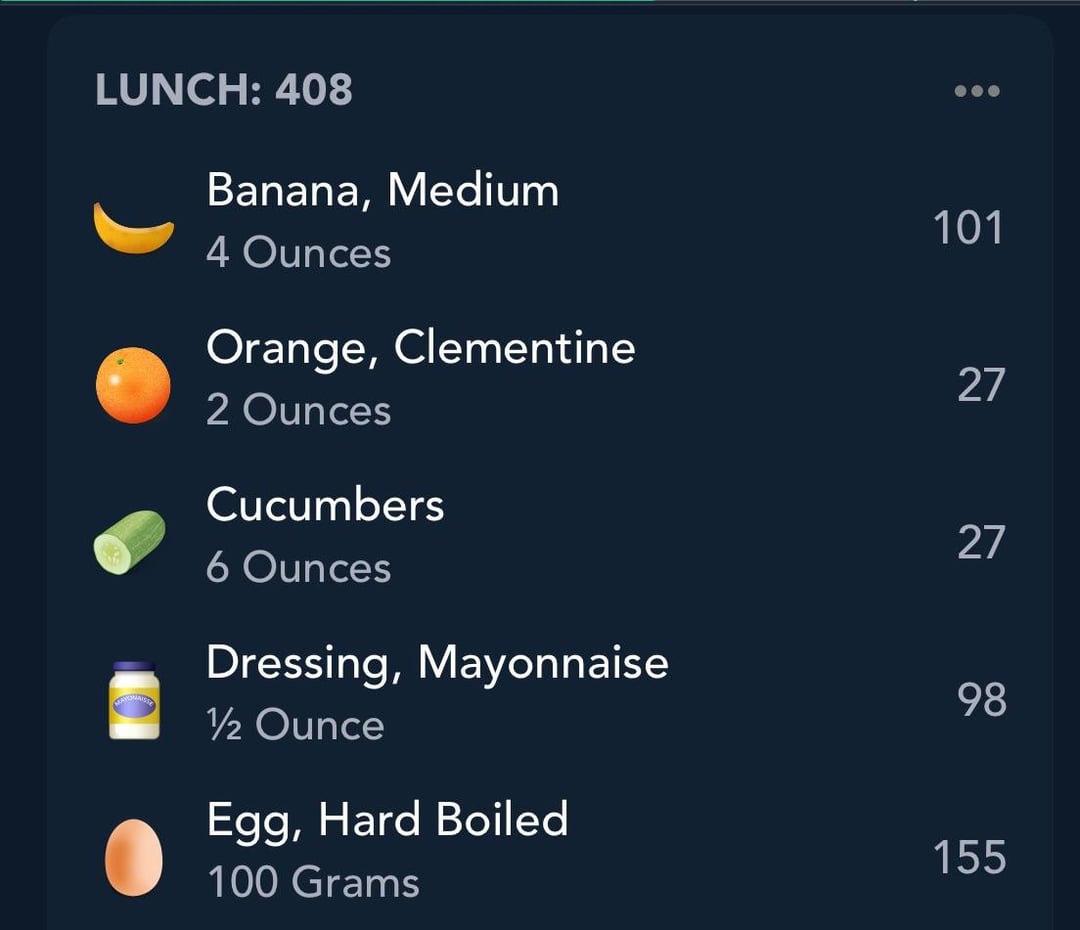Open the Dressing, Mayonnaise entry
Screen dimensions: 1080x930
click(x=437, y=662)
